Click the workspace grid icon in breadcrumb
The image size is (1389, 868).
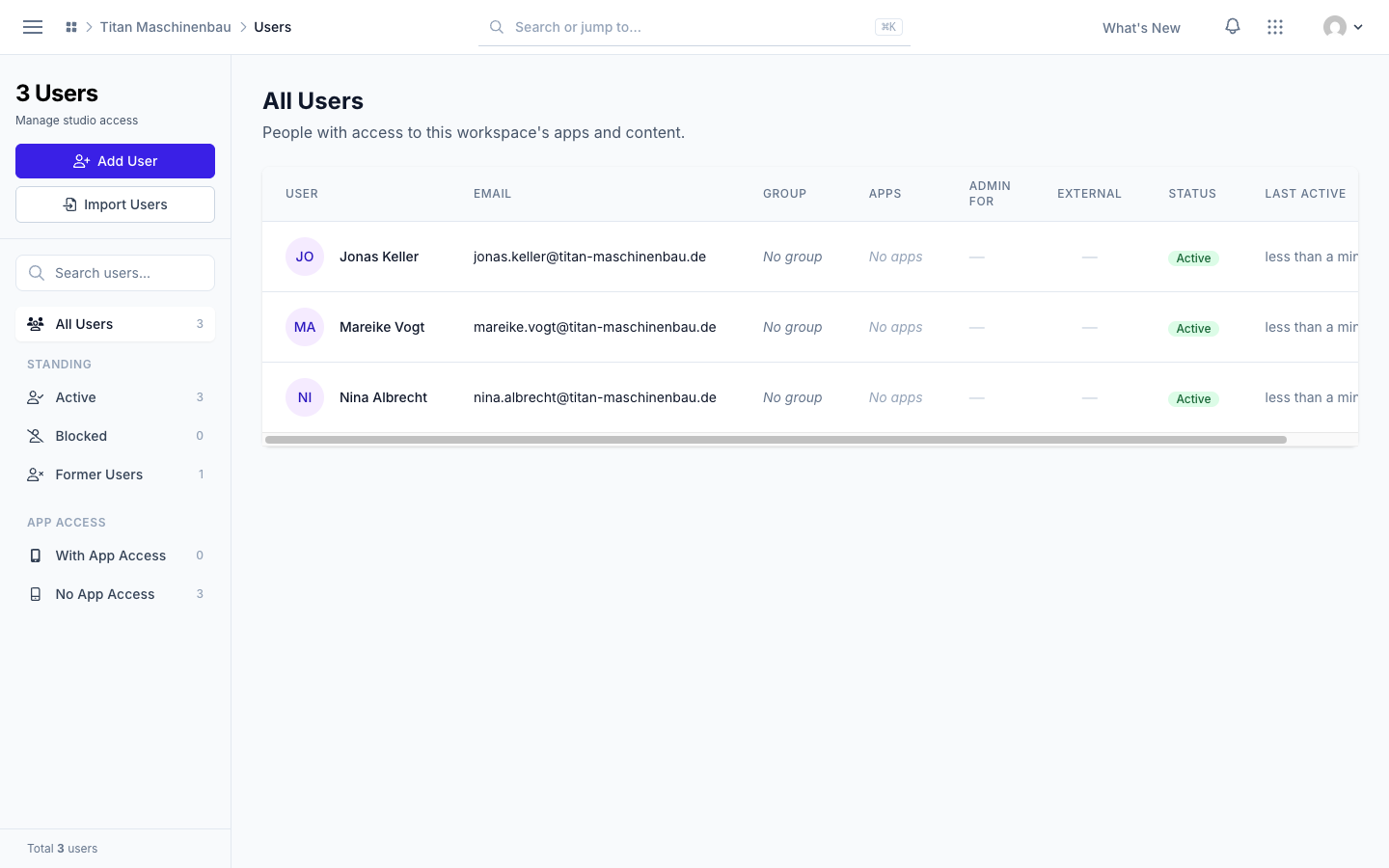(71, 27)
